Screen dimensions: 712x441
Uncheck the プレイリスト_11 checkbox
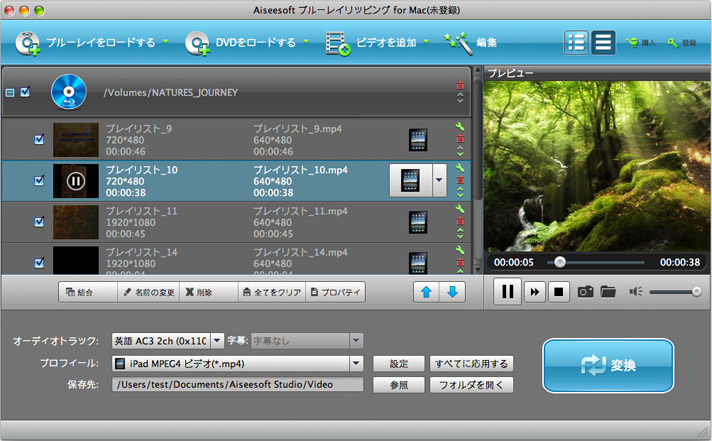click(x=40, y=222)
